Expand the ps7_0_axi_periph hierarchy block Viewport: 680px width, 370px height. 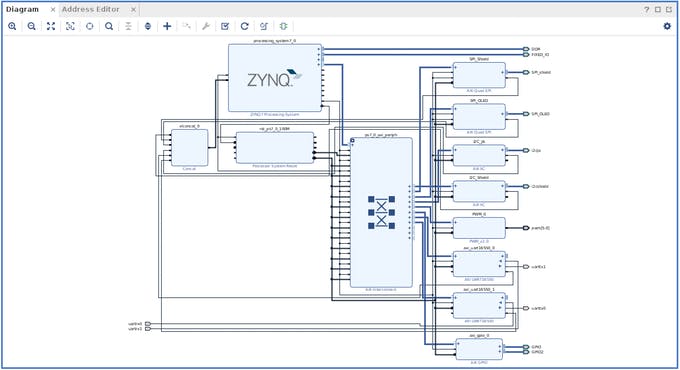point(353,141)
